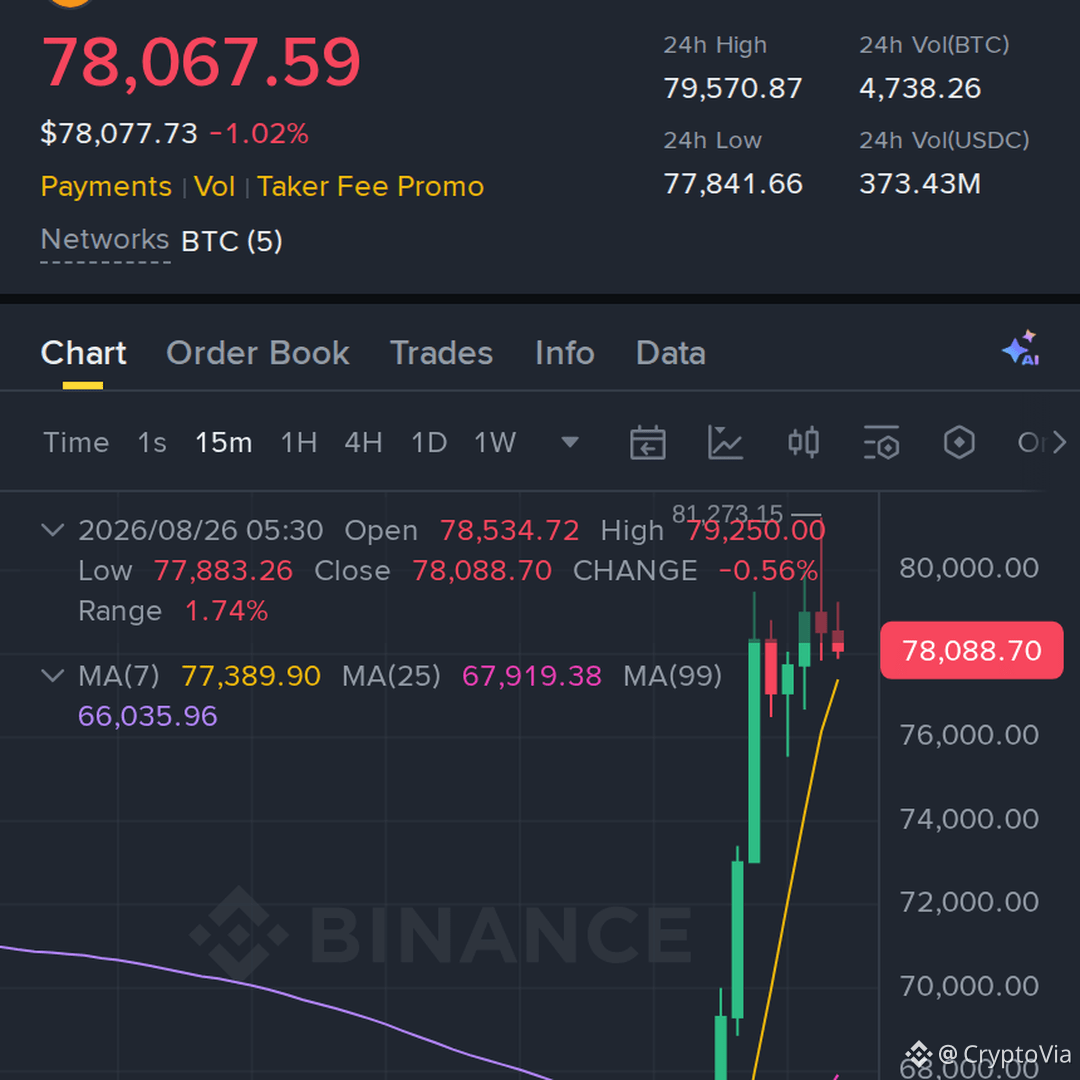Click the 24h Low value 77,841.66
Viewport: 1080px width, 1080px height.
733,184
